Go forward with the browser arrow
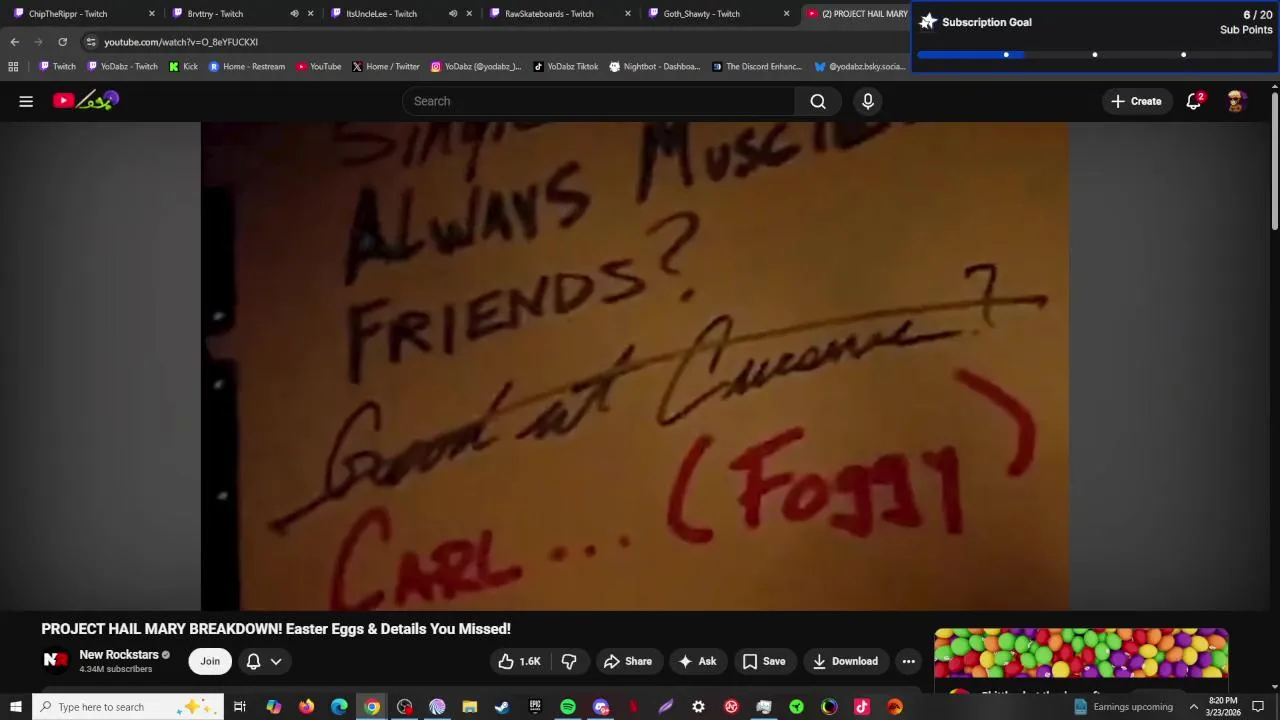 click(38, 42)
